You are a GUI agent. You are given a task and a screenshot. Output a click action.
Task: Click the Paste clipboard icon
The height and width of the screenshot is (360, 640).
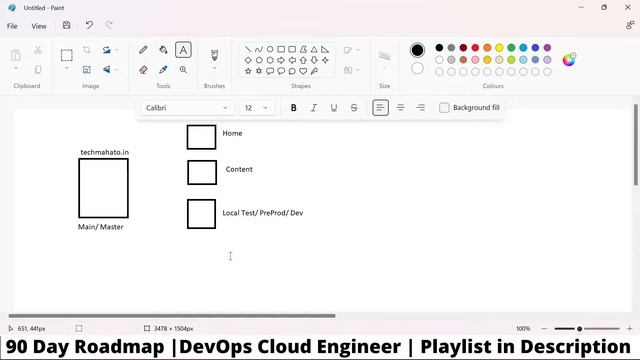pyautogui.click(x=16, y=55)
